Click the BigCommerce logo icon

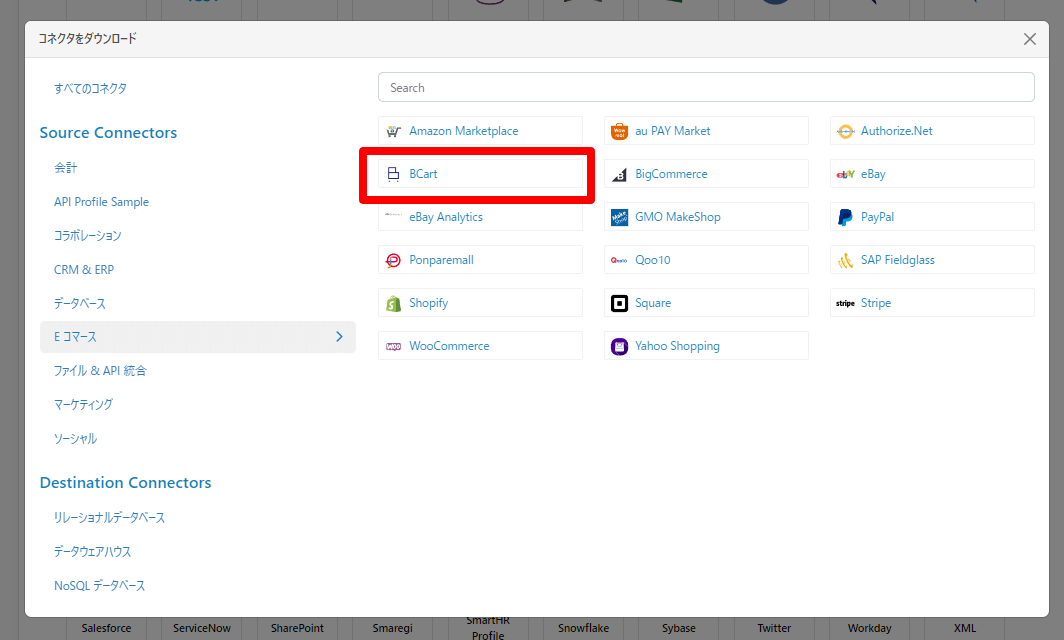(x=619, y=174)
